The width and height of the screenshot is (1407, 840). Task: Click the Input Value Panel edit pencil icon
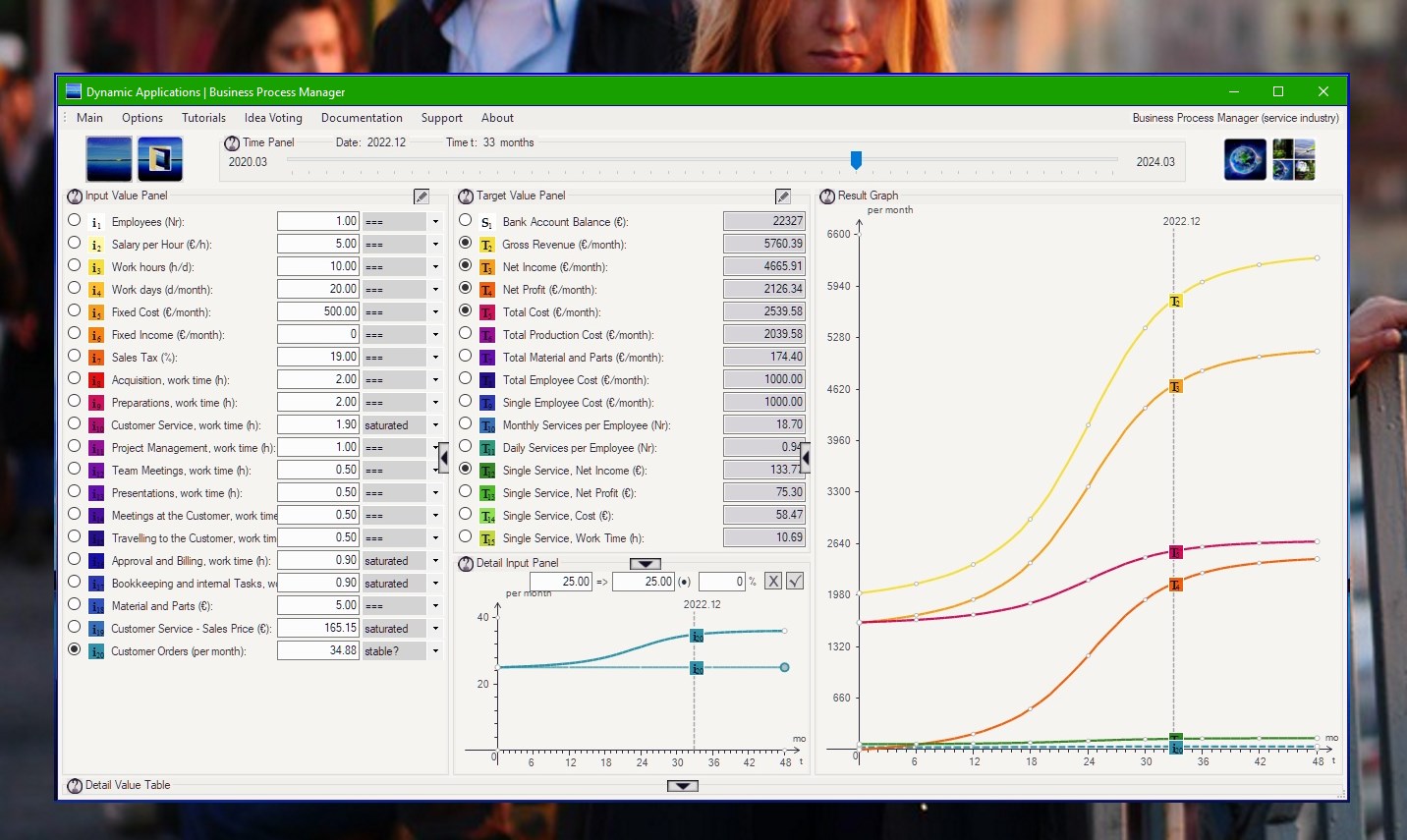coord(422,196)
